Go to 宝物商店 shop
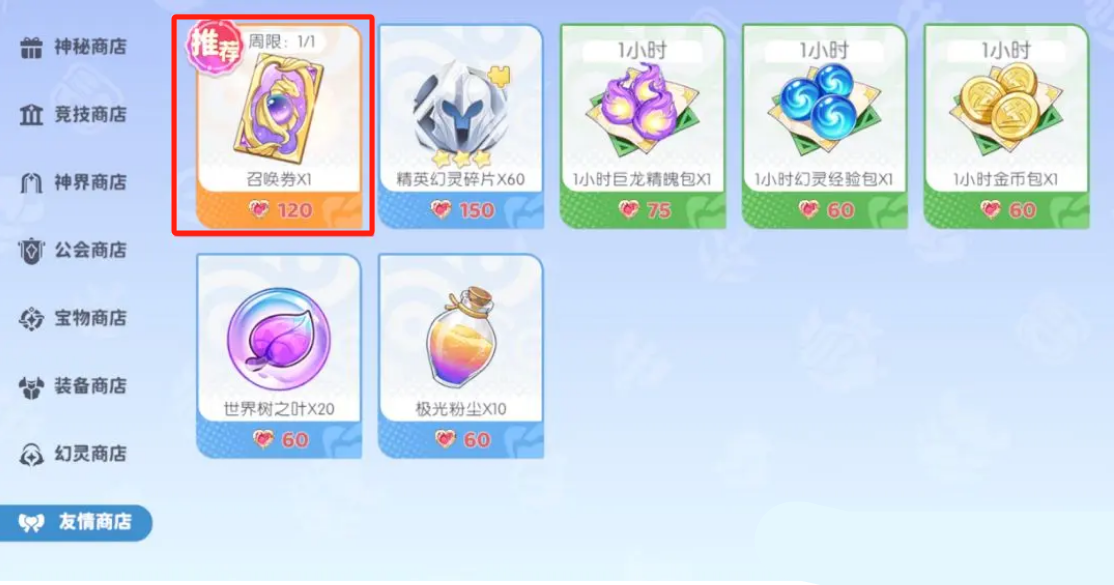1114x585 pixels. (73, 318)
